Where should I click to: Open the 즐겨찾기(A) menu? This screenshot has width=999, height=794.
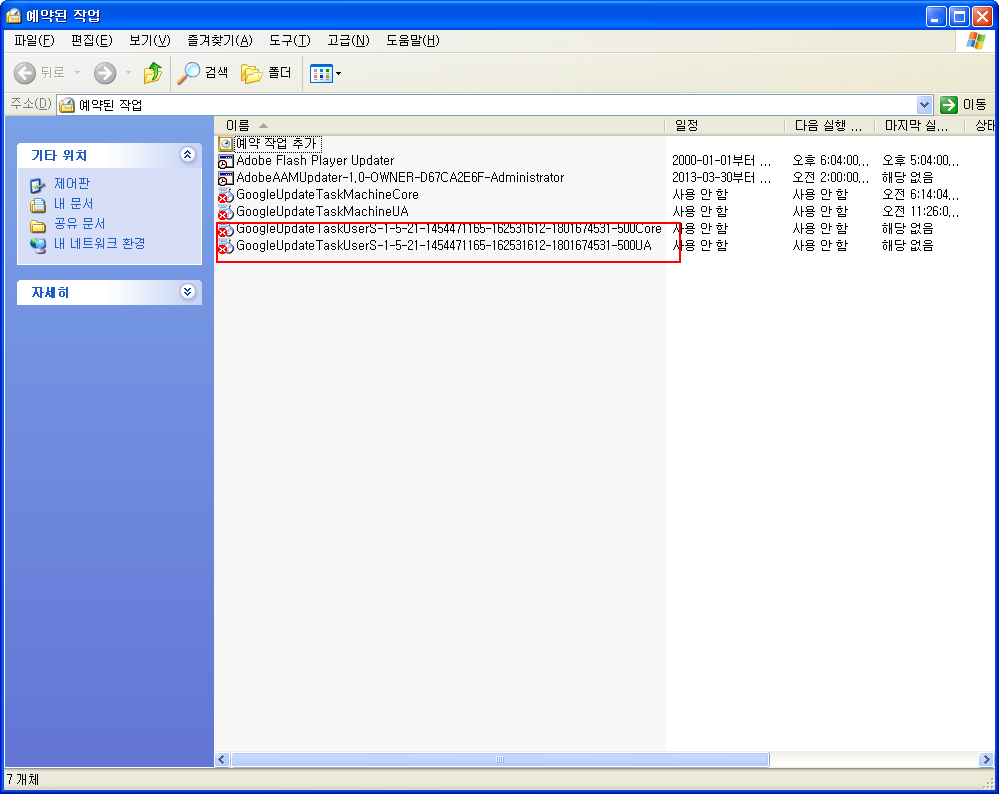[x=220, y=41]
